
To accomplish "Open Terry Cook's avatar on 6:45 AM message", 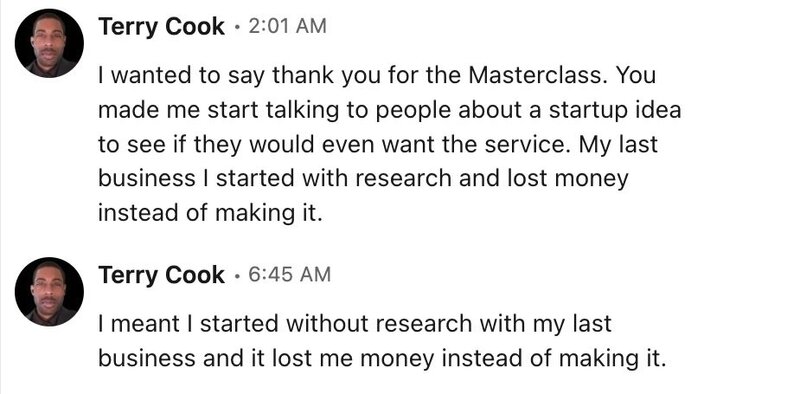I will click(49, 291).
